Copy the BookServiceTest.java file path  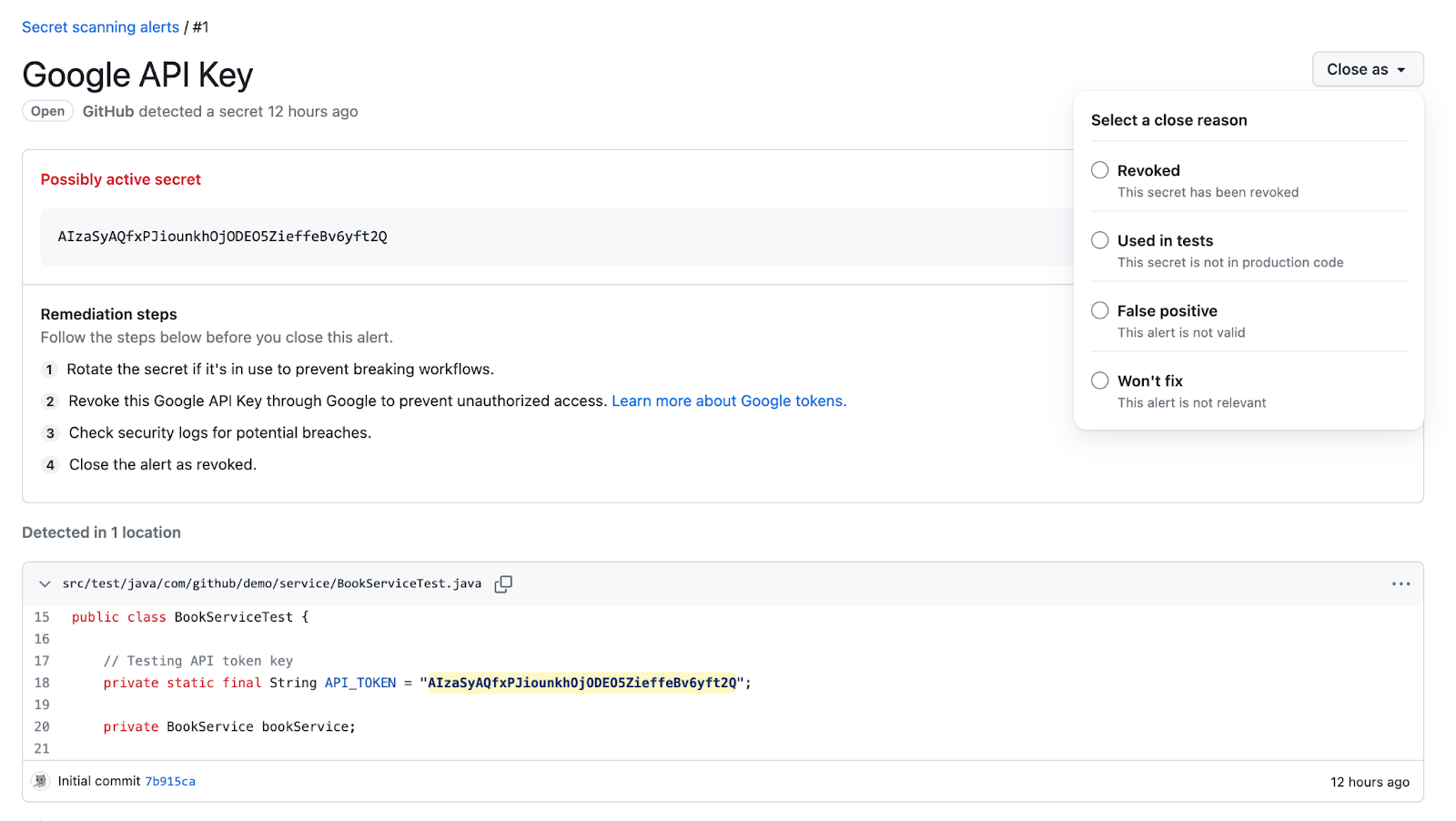503,584
